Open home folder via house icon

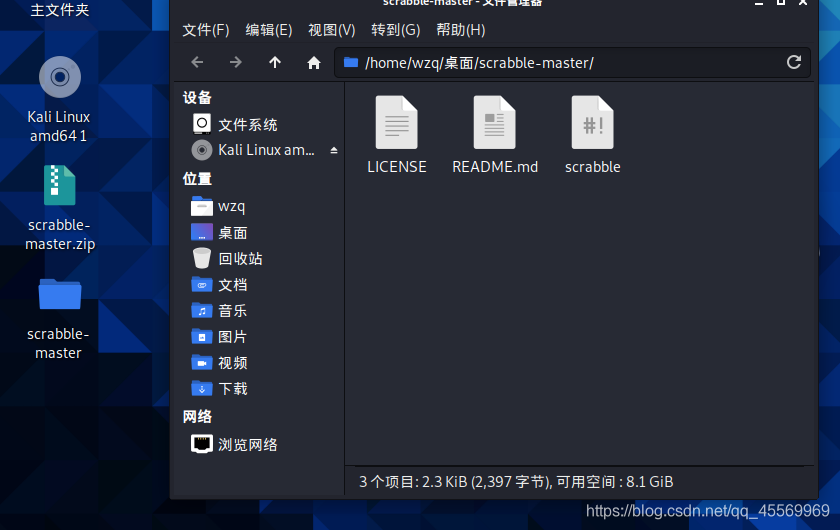[314, 63]
